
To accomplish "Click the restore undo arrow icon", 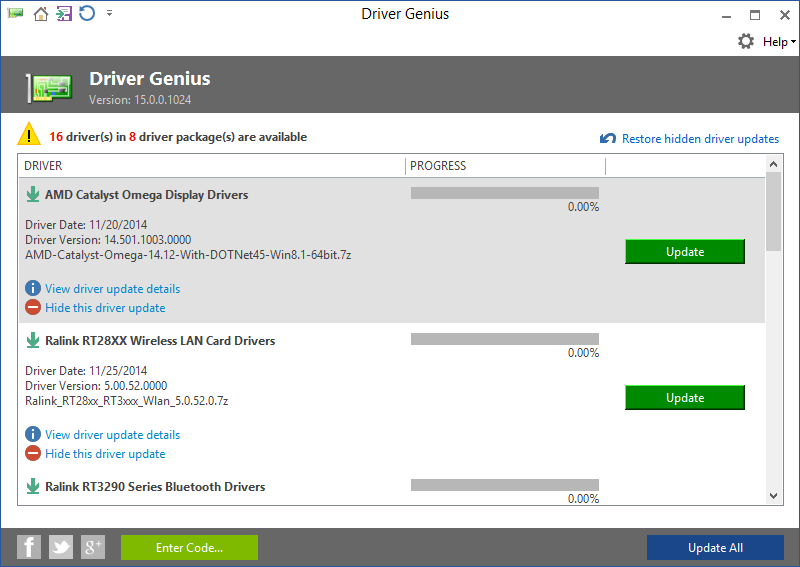I will tap(608, 138).
